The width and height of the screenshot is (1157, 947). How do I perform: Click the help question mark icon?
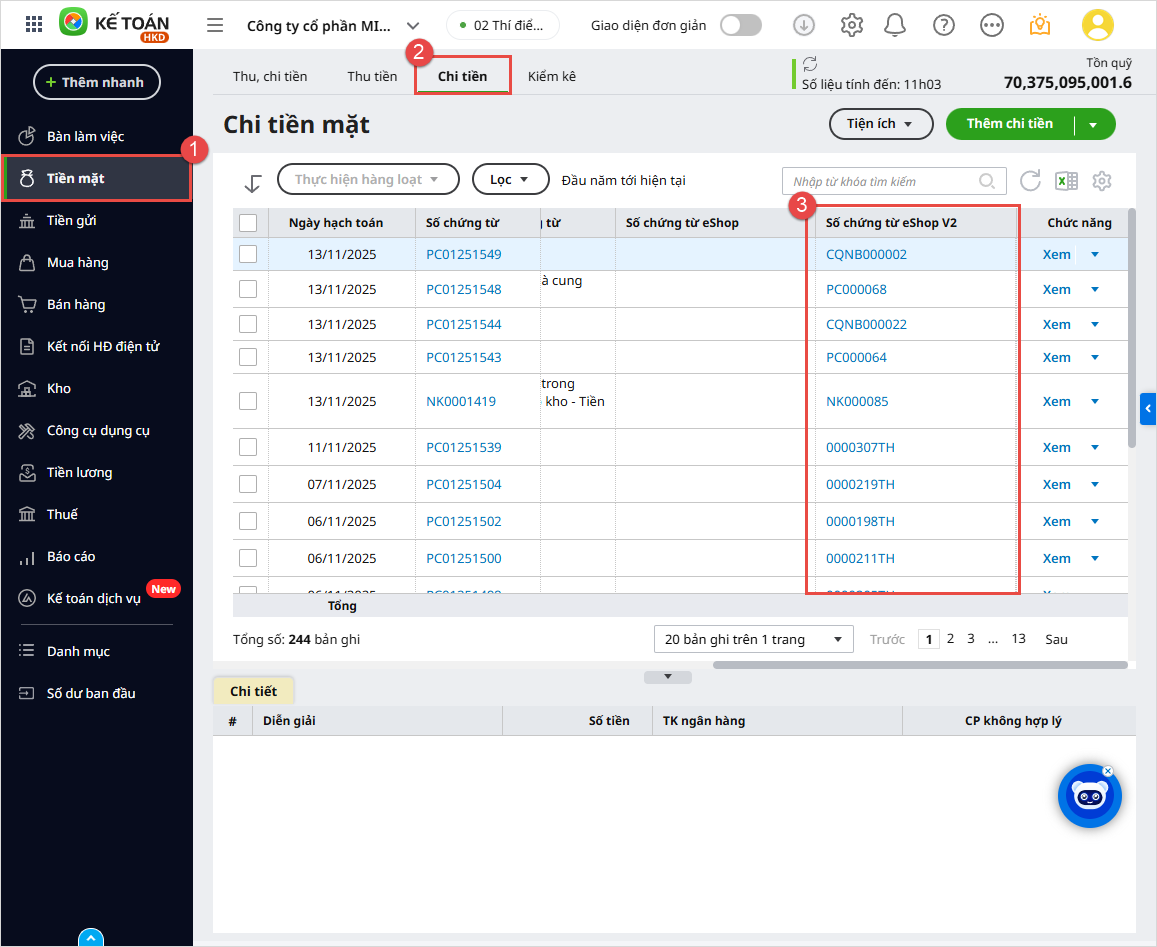point(943,25)
